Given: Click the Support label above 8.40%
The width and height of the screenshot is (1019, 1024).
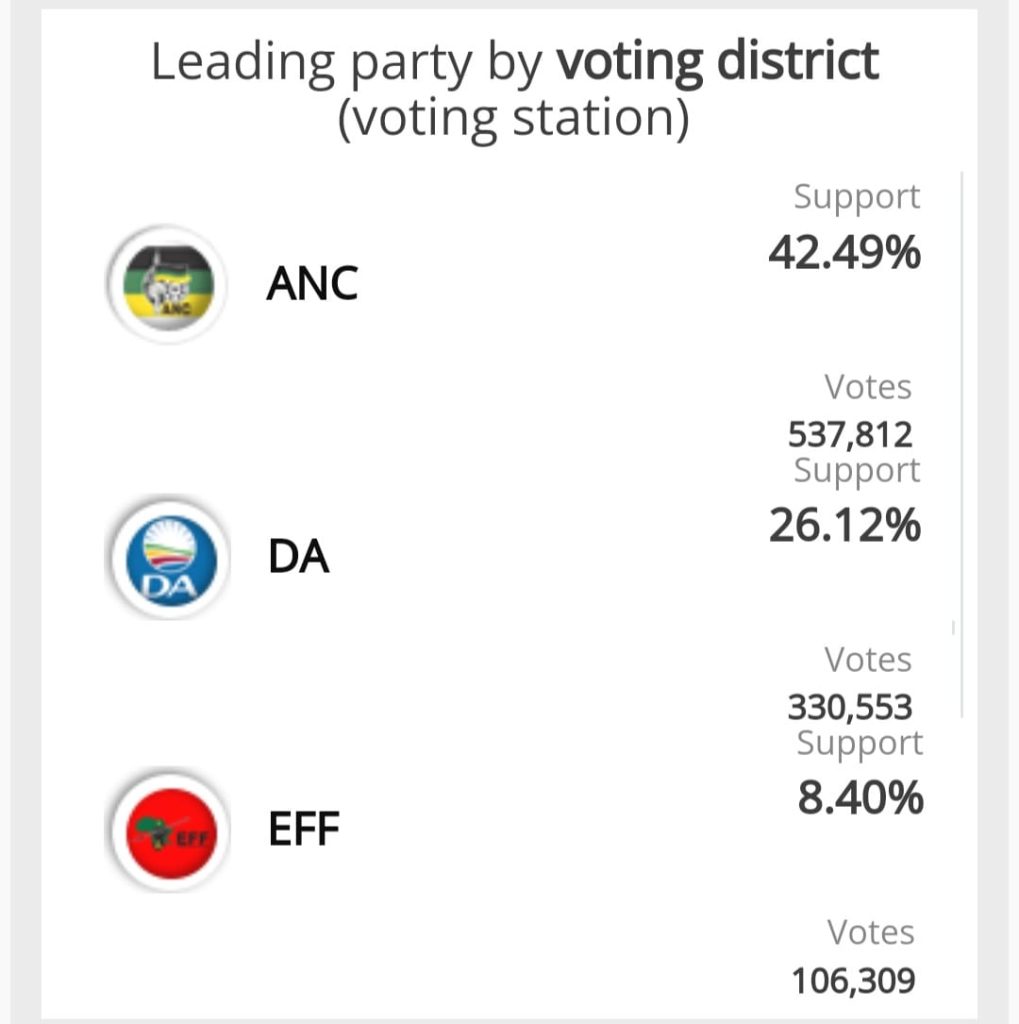Looking at the screenshot, I should [859, 743].
